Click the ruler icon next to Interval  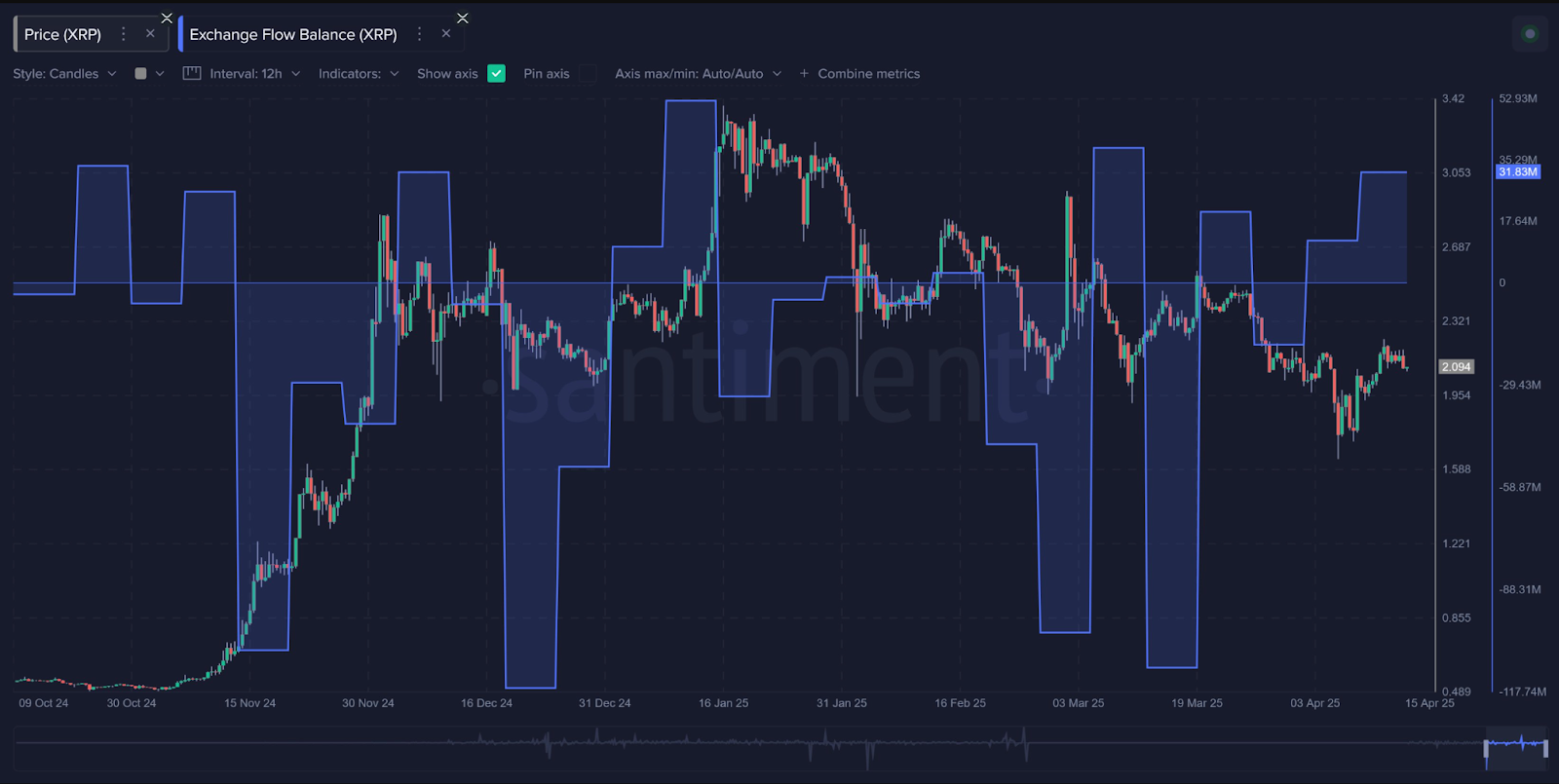coord(192,74)
